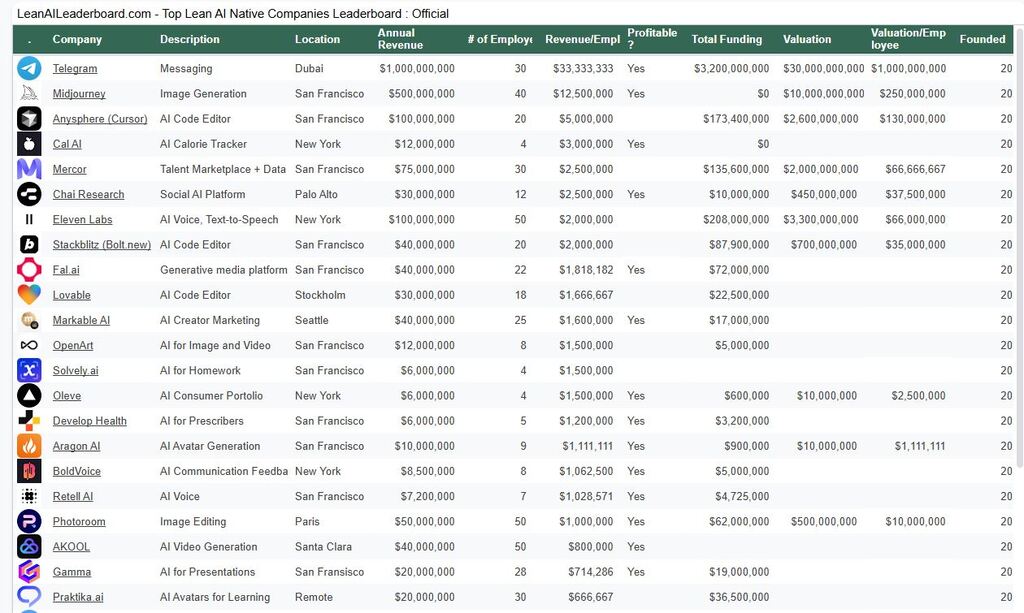
Task: Click the Oleve triangle logo
Action: [29, 396]
